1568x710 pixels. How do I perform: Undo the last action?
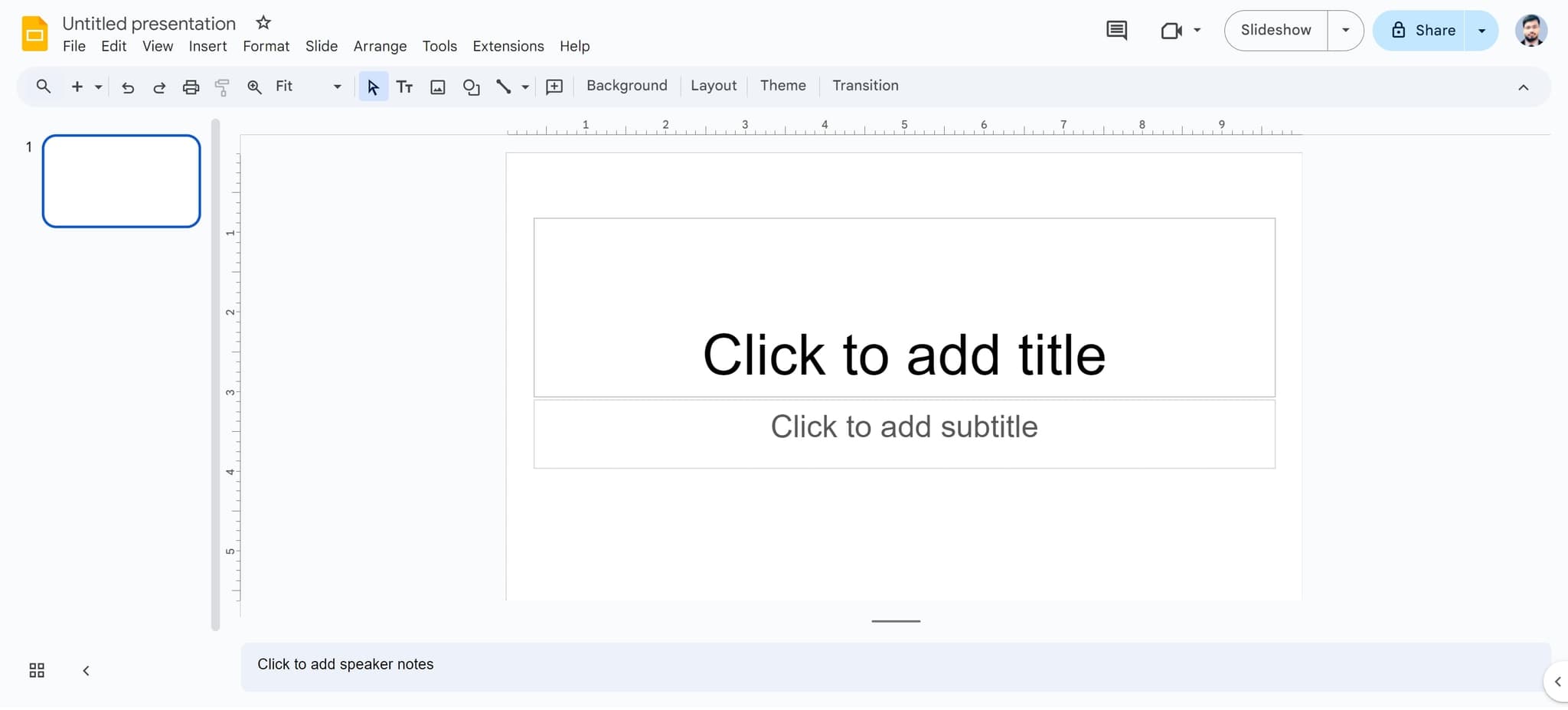[x=127, y=87]
